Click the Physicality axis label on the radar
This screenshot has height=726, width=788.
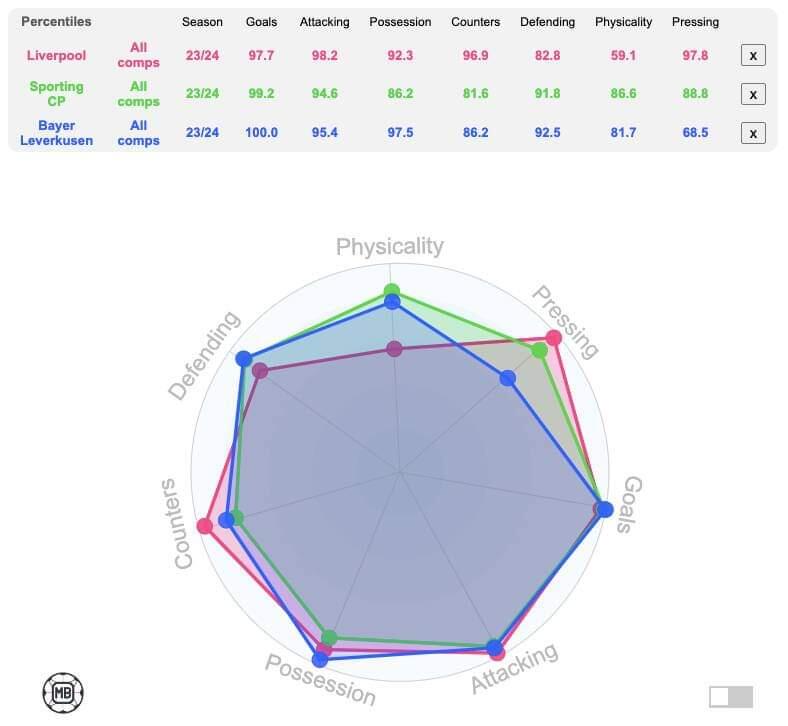coord(390,247)
